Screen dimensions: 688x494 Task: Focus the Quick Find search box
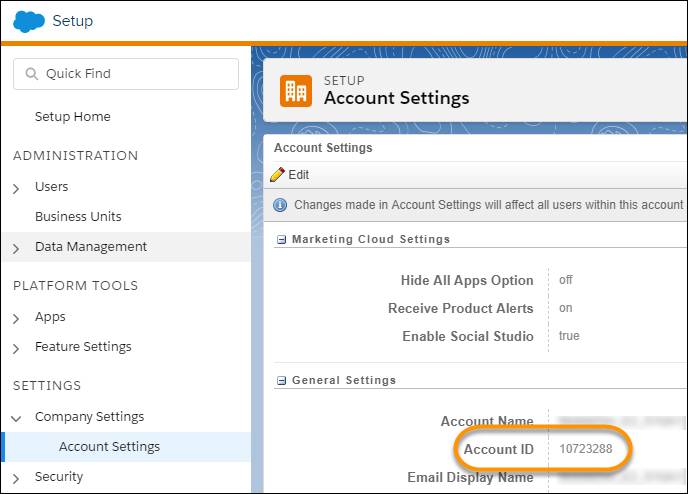126,74
